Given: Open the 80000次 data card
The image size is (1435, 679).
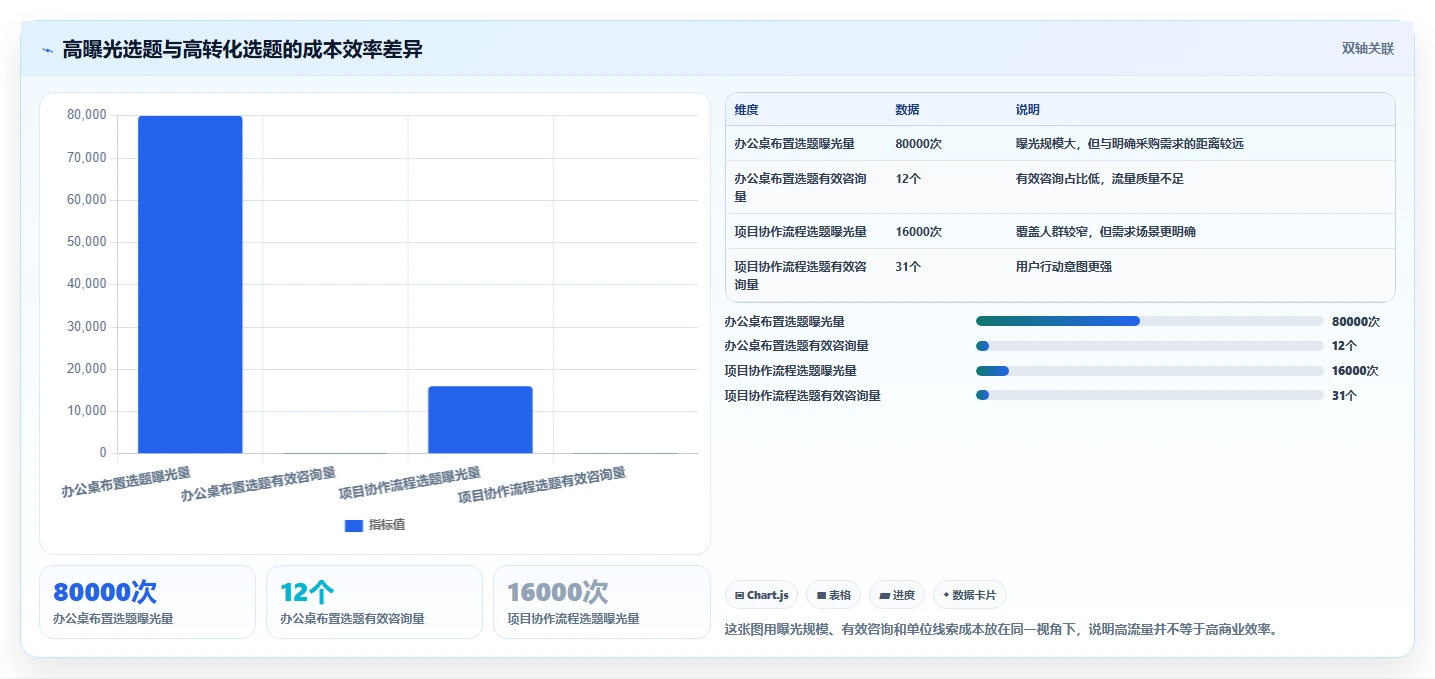Looking at the screenshot, I should click(147, 602).
